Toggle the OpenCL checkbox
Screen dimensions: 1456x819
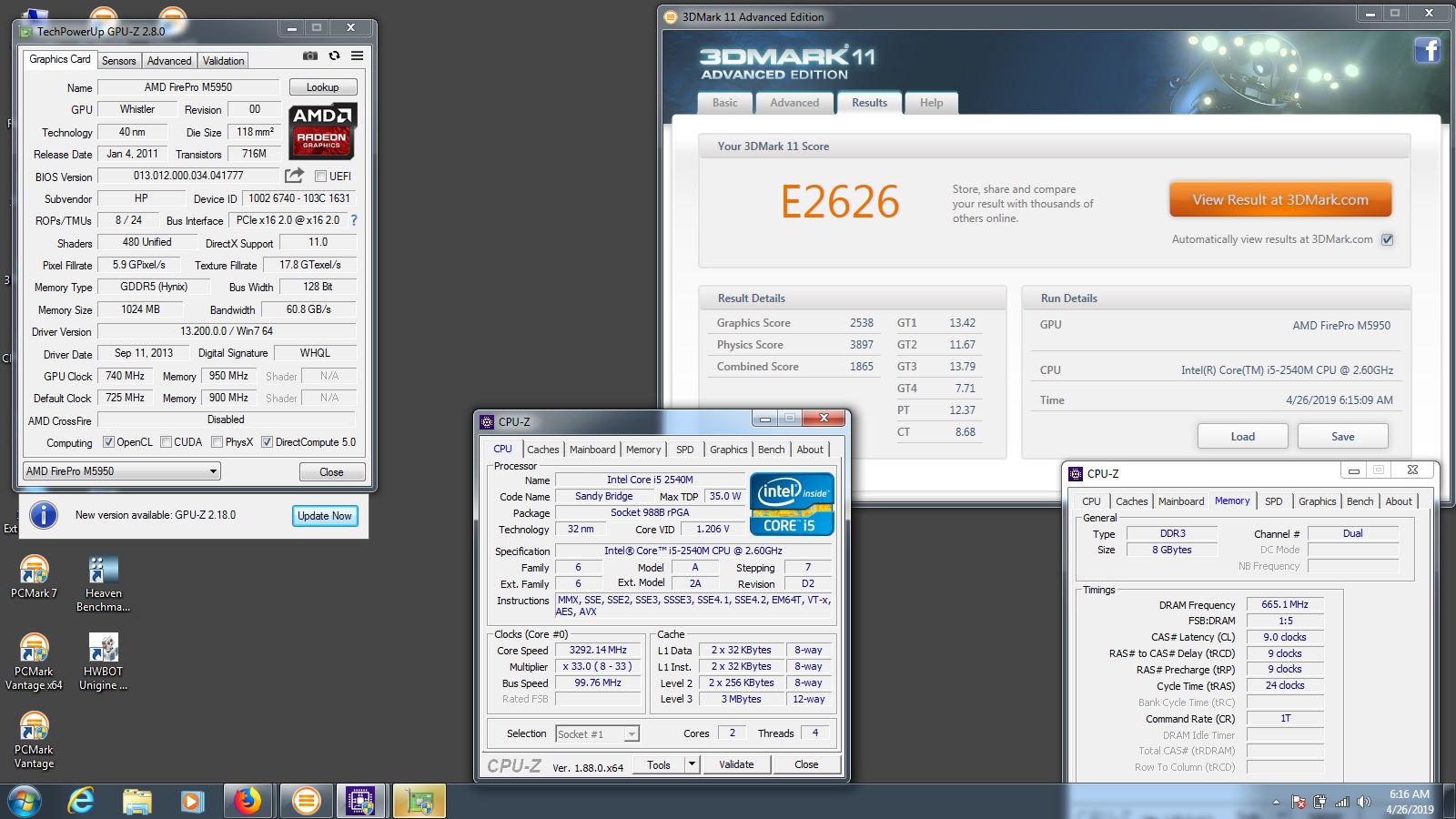coord(108,442)
